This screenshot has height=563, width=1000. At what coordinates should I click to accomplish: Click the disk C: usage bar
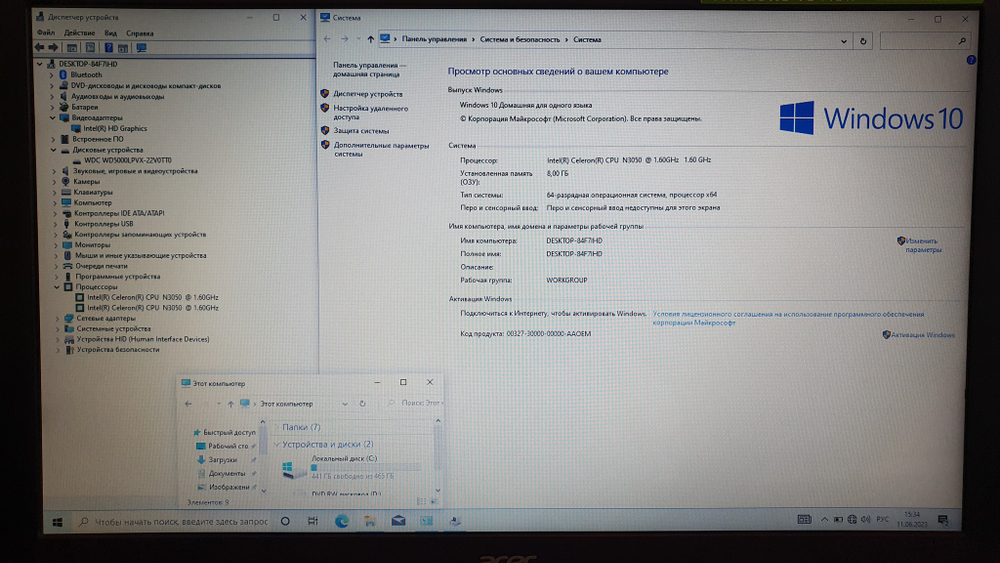365,467
